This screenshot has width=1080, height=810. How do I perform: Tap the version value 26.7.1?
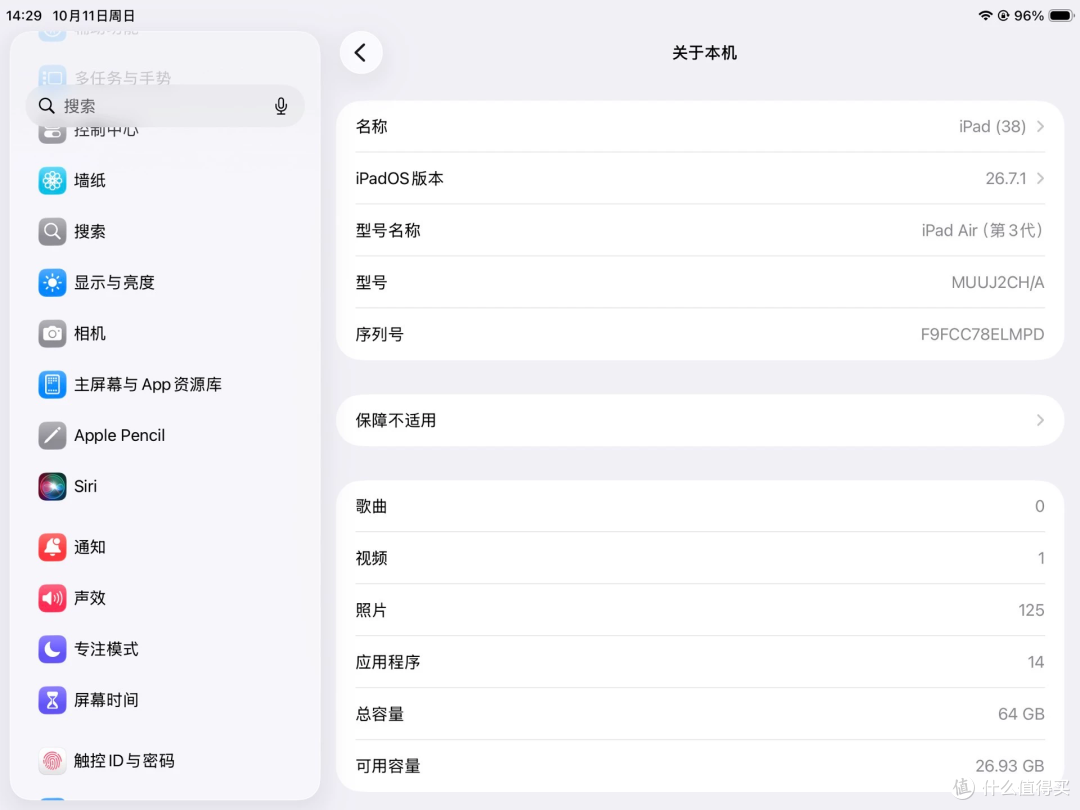[x=1006, y=178]
